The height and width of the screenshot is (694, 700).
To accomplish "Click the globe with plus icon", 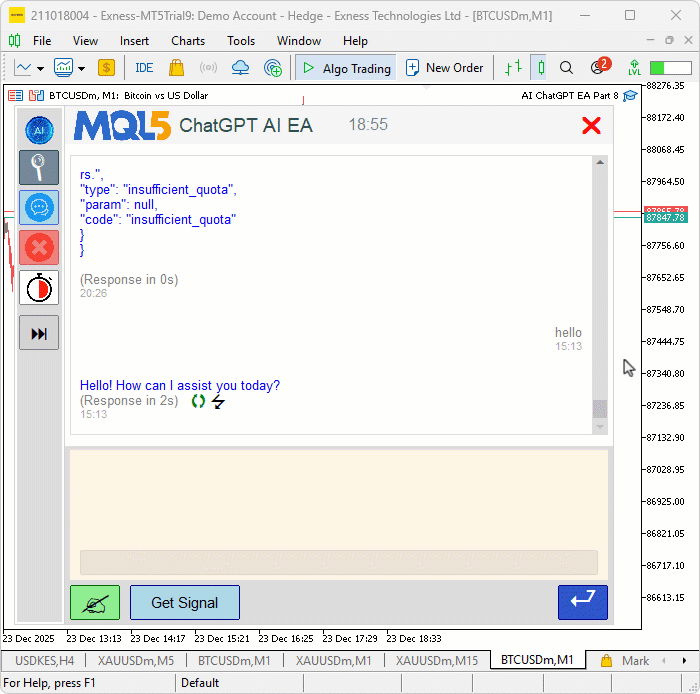I will (x=273, y=68).
